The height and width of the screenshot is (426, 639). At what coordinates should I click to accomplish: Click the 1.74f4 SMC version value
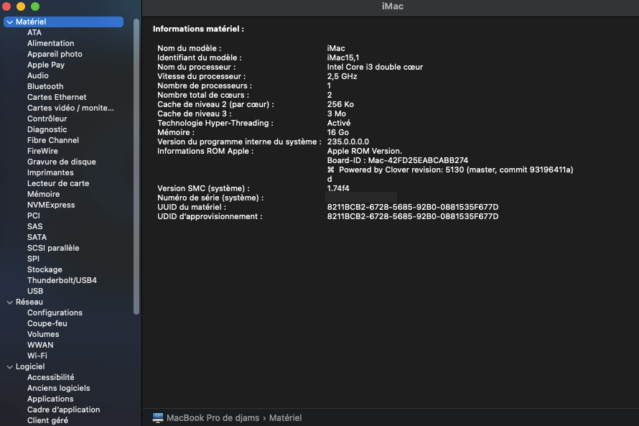click(x=338, y=188)
